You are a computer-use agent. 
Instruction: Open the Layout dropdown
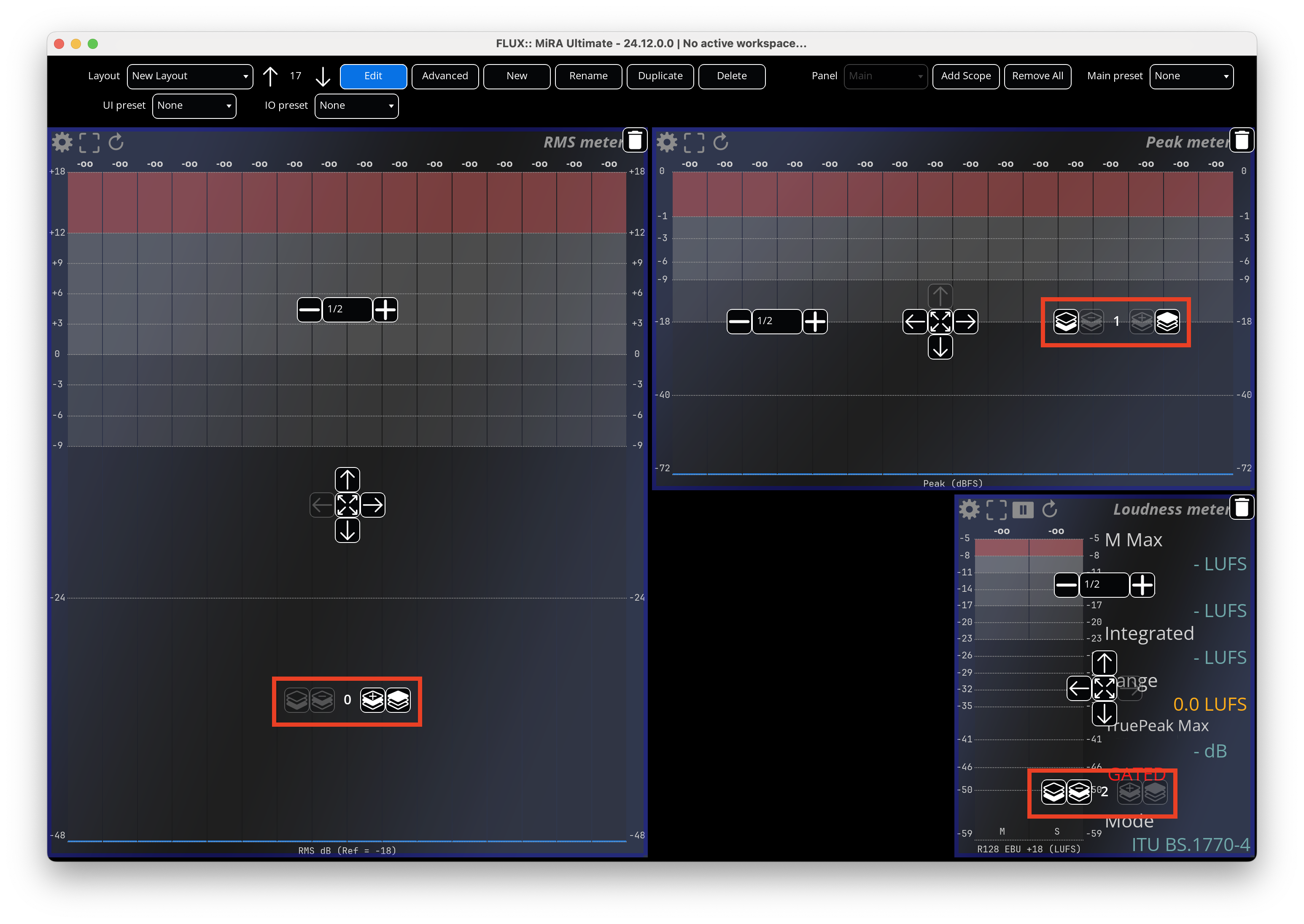[190, 76]
